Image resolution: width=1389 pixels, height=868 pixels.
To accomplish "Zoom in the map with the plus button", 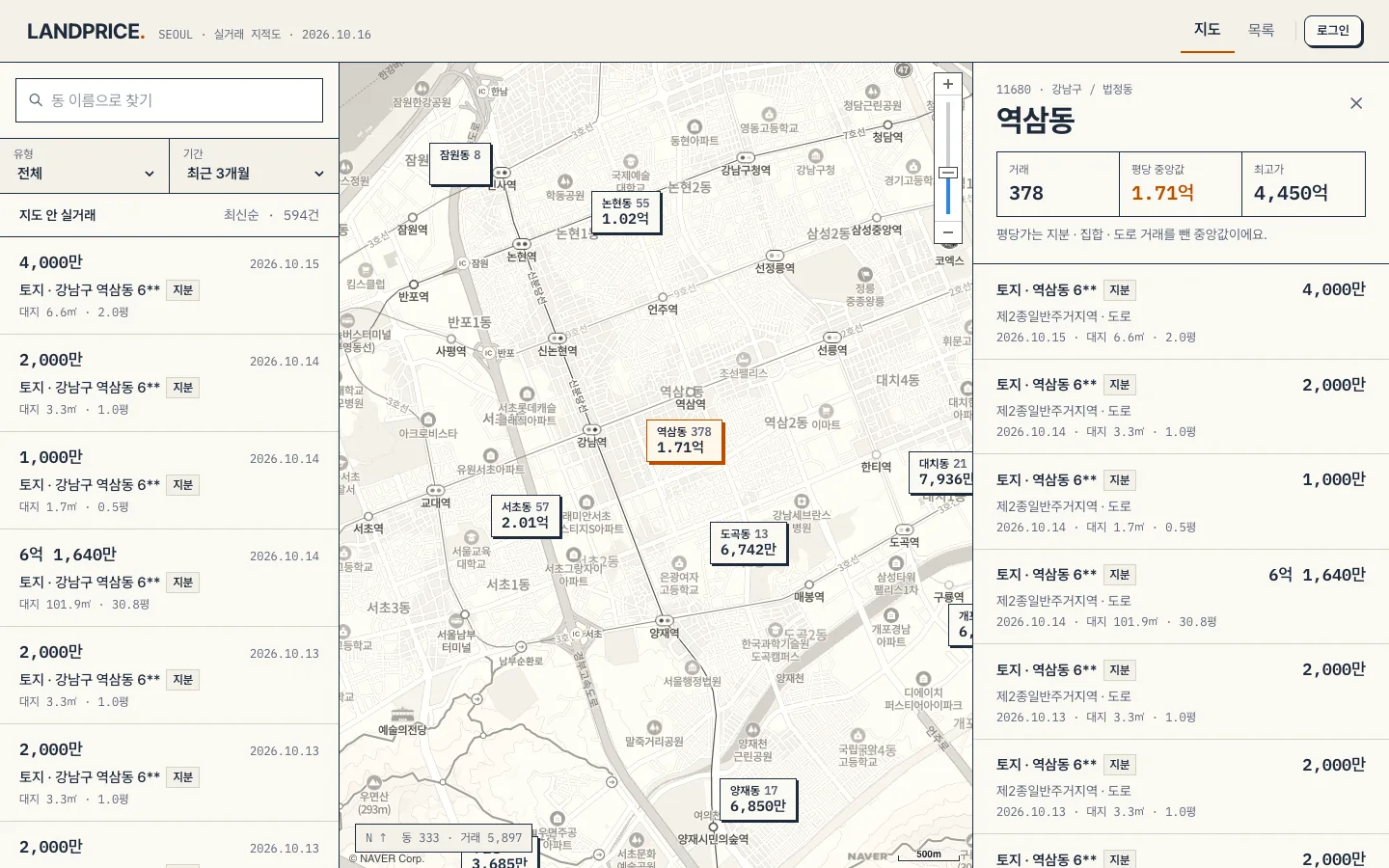I will 948,84.
